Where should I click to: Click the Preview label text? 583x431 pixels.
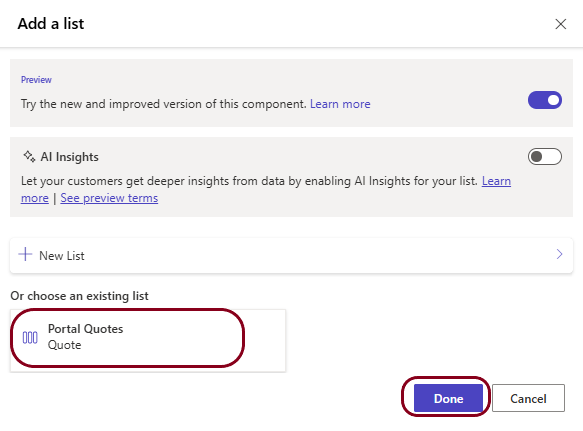click(x=36, y=80)
